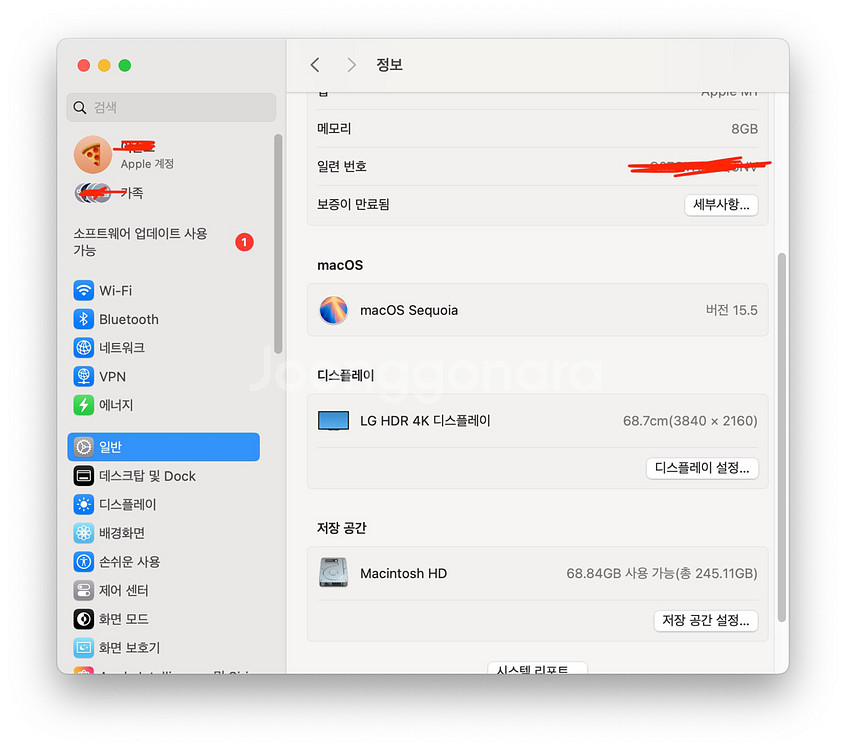
Task: Open the Wi-Fi settings icon
Action: tap(83, 290)
